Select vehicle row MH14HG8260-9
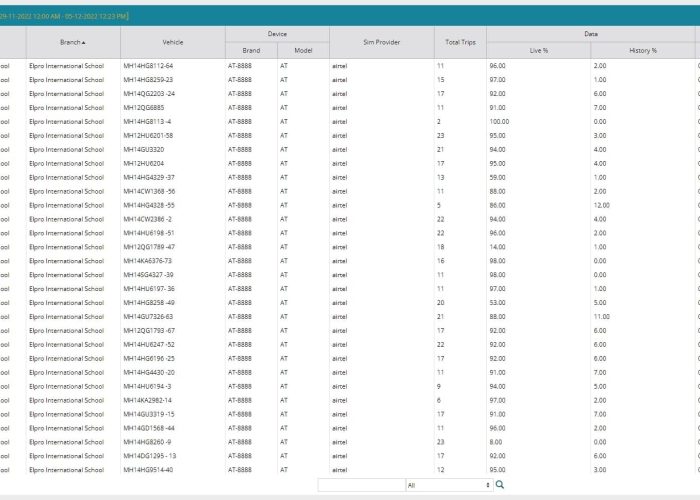Image resolution: width=700 pixels, height=500 pixels. (147, 442)
